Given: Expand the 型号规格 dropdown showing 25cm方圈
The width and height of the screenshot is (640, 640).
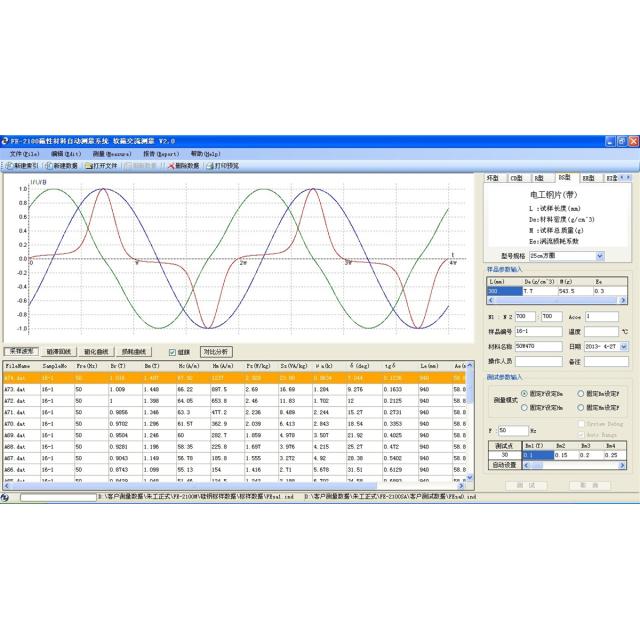Looking at the screenshot, I should [600, 256].
